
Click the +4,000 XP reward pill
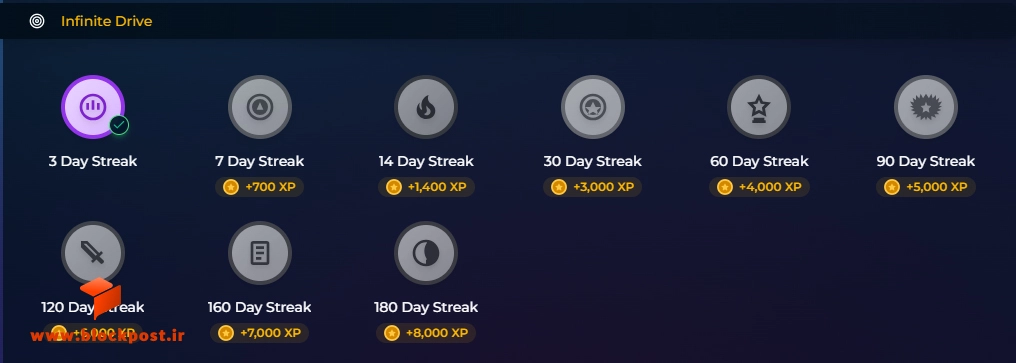tap(759, 187)
